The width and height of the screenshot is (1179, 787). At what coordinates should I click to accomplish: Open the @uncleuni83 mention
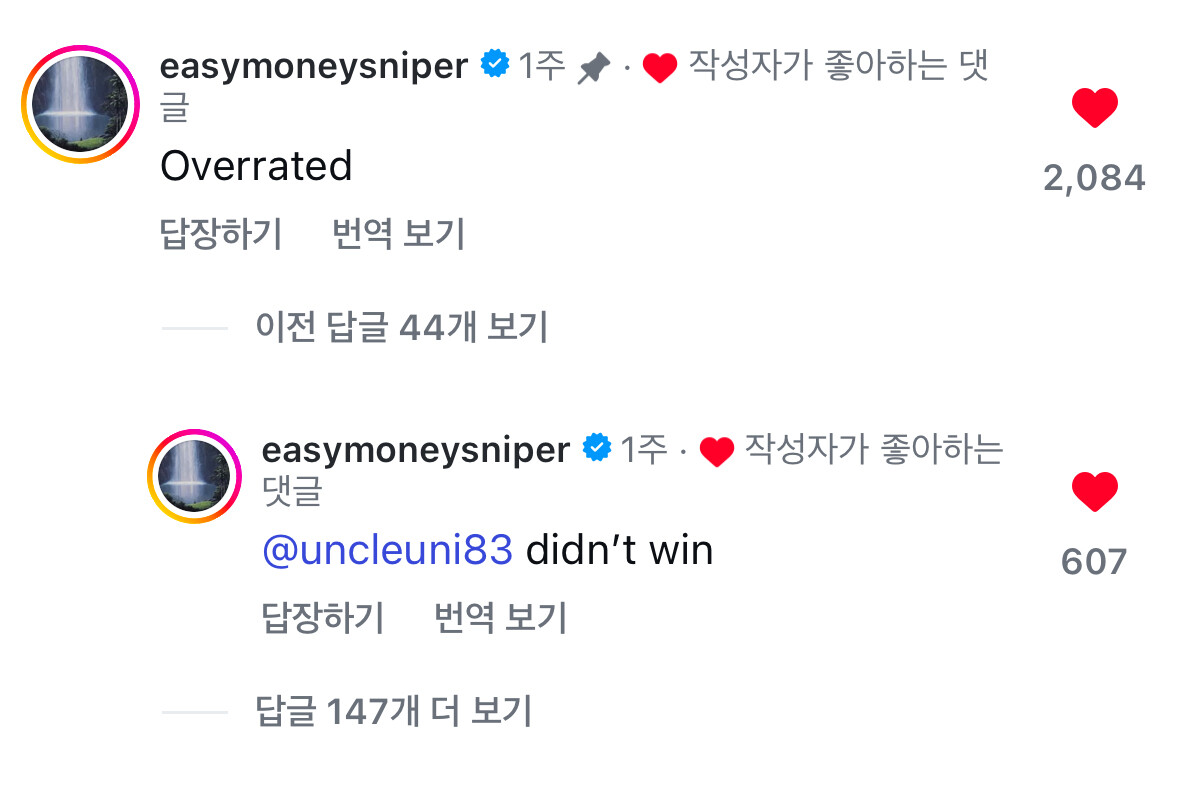(x=387, y=549)
